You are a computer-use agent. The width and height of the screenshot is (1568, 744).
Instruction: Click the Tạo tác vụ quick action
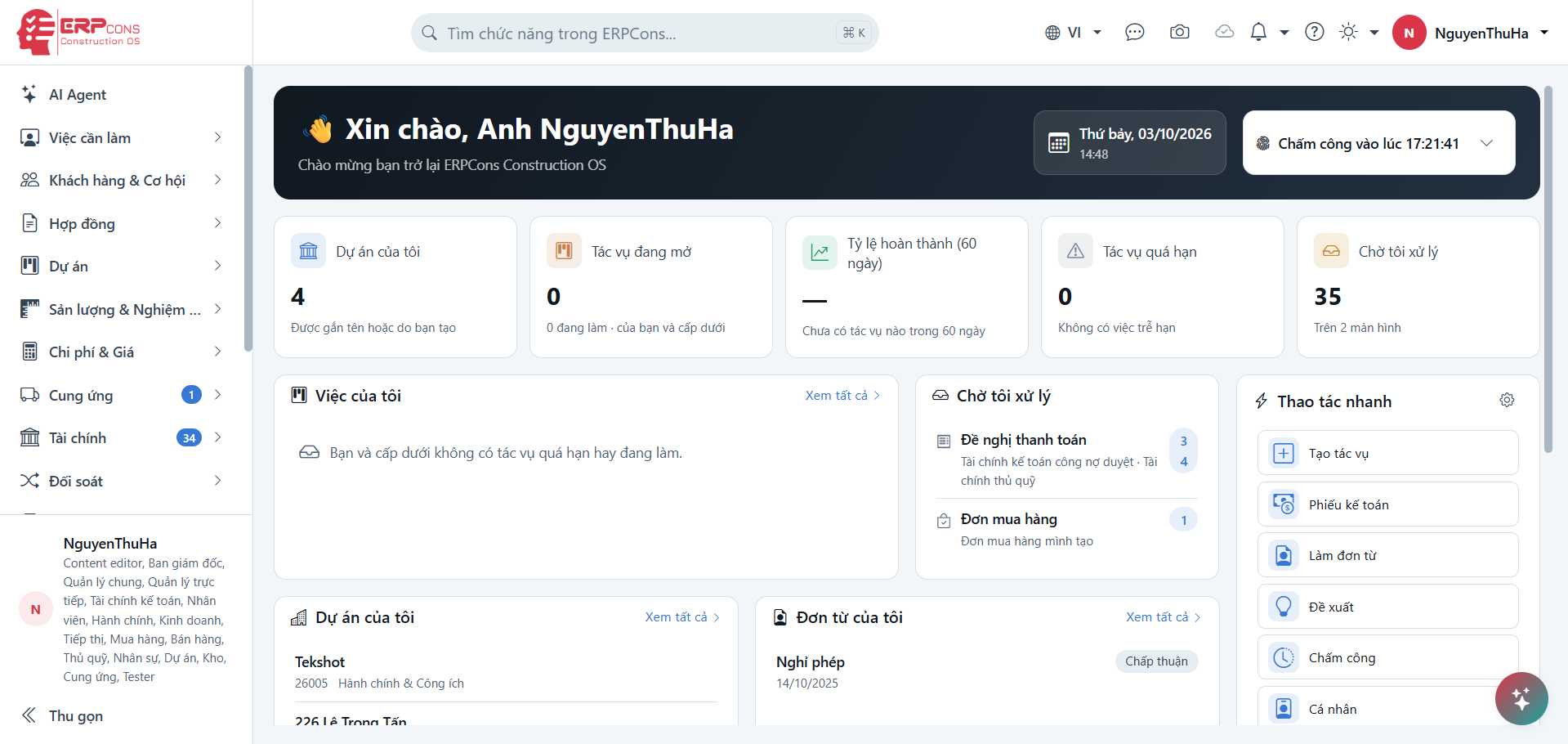(x=1387, y=453)
